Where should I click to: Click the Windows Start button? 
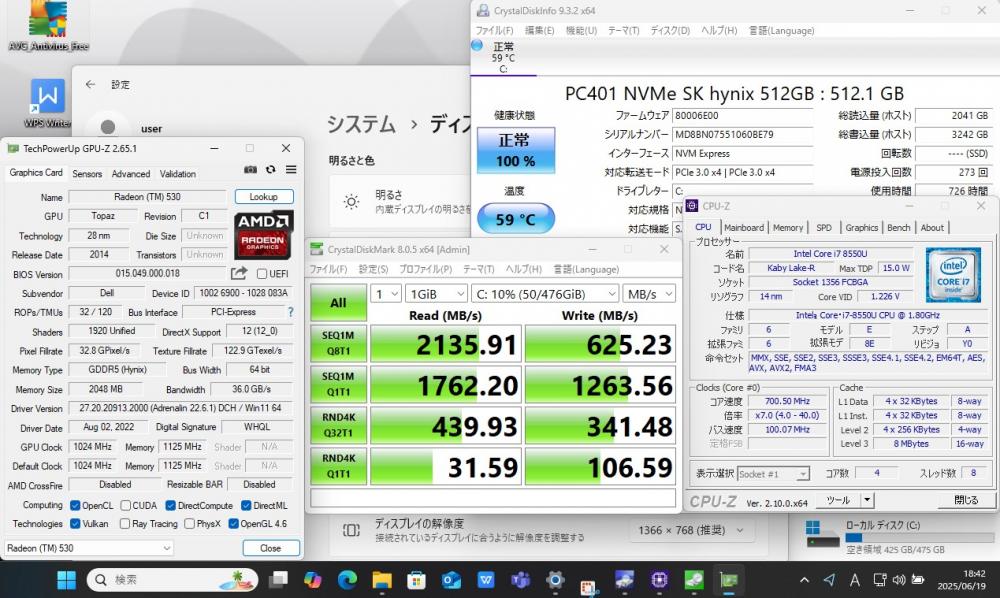tap(66, 580)
